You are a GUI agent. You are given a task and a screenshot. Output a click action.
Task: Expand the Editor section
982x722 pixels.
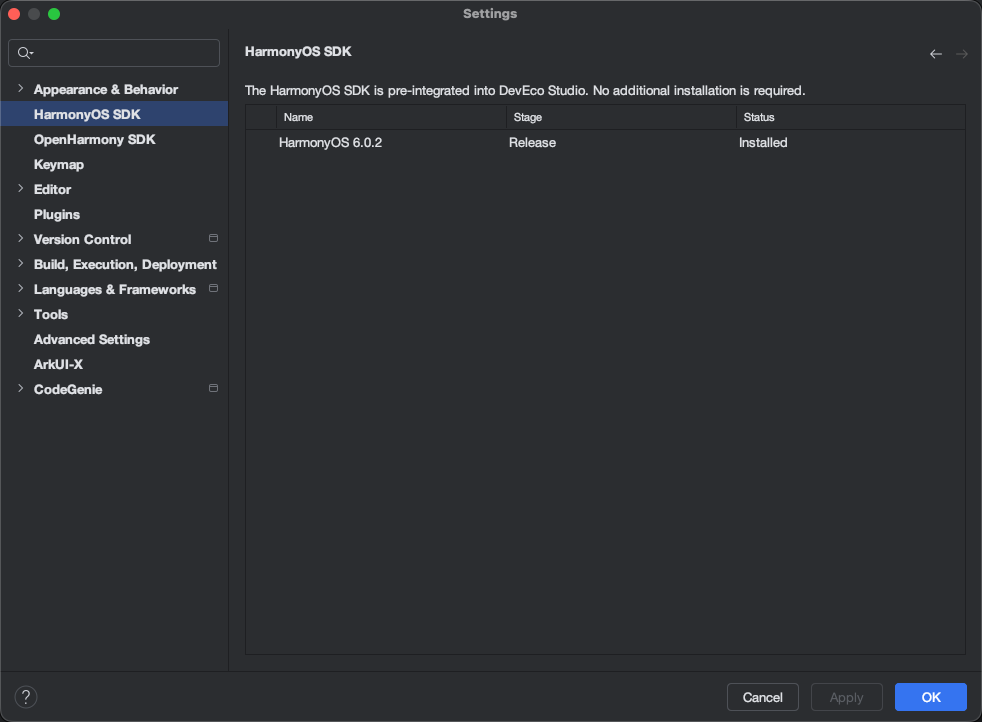21,188
